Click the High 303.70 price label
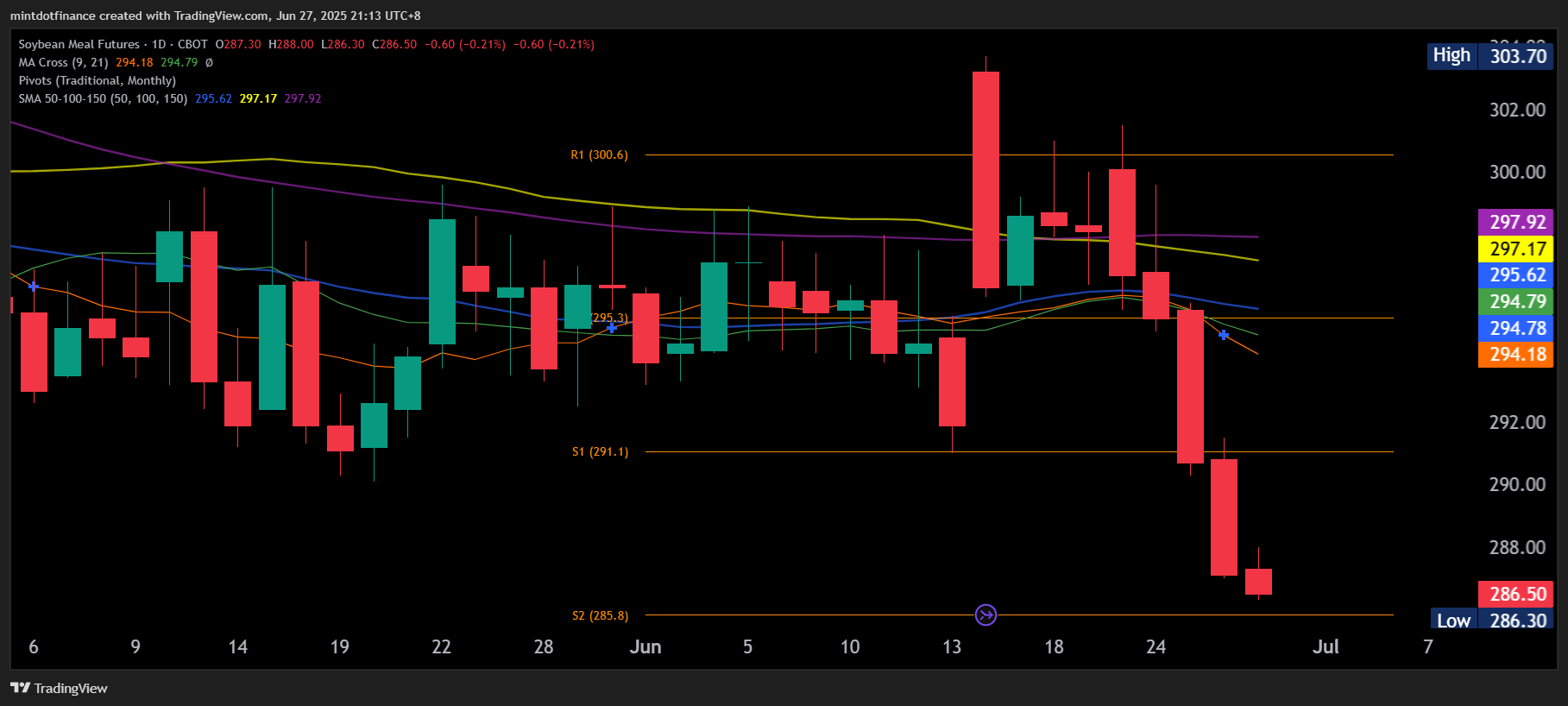Image resolution: width=1568 pixels, height=706 pixels. (x=1490, y=56)
